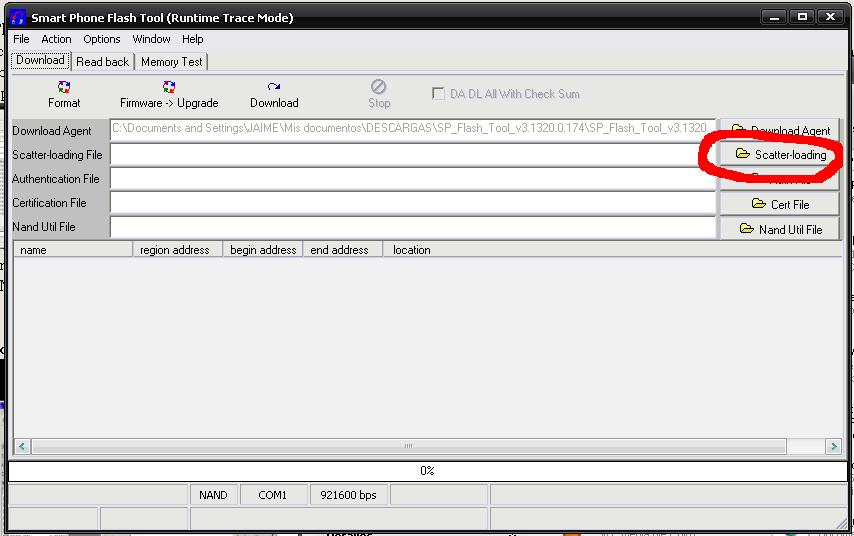Switch to the Download tab

(40, 60)
